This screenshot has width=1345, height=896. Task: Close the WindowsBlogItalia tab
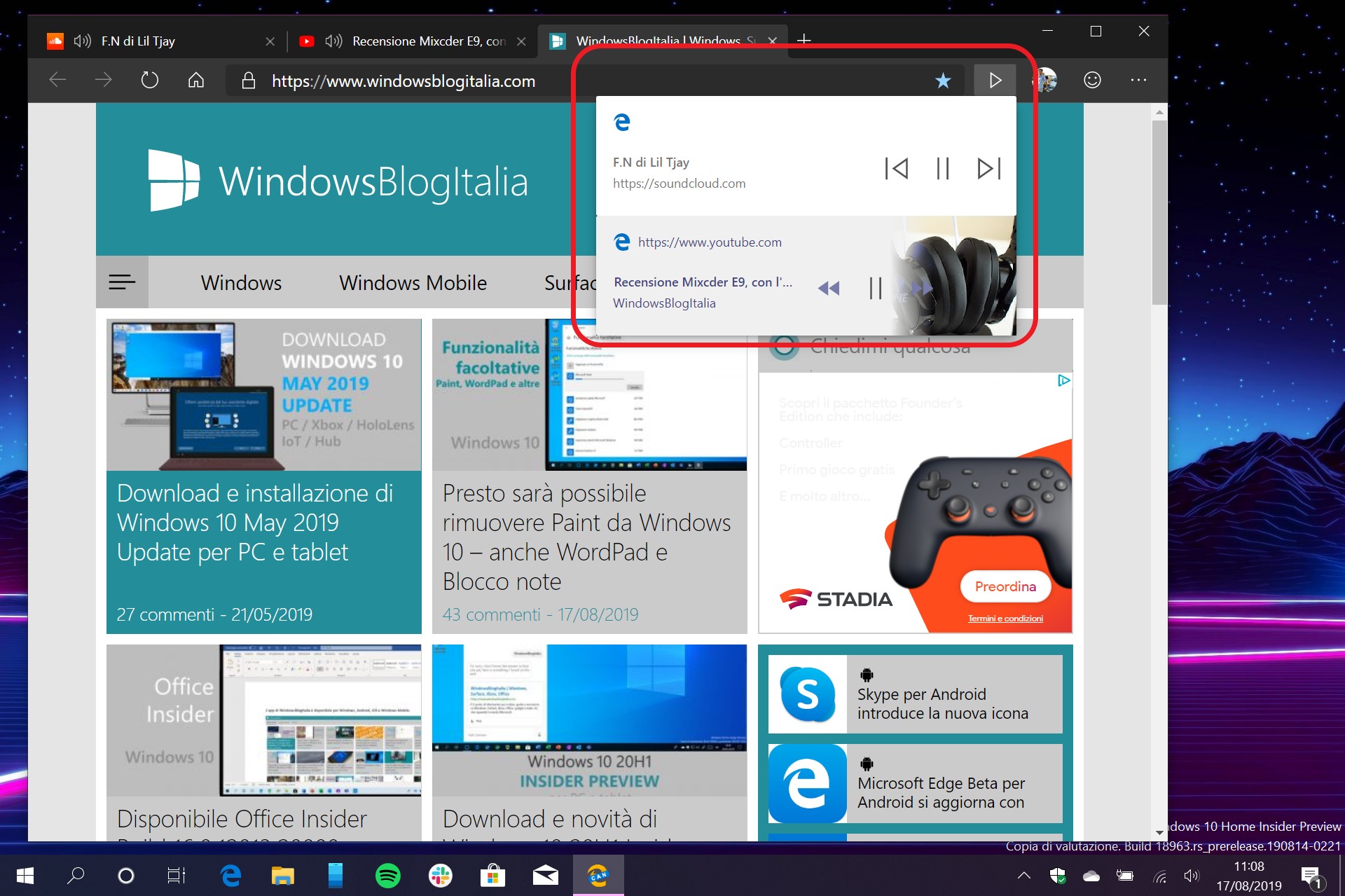(x=772, y=41)
